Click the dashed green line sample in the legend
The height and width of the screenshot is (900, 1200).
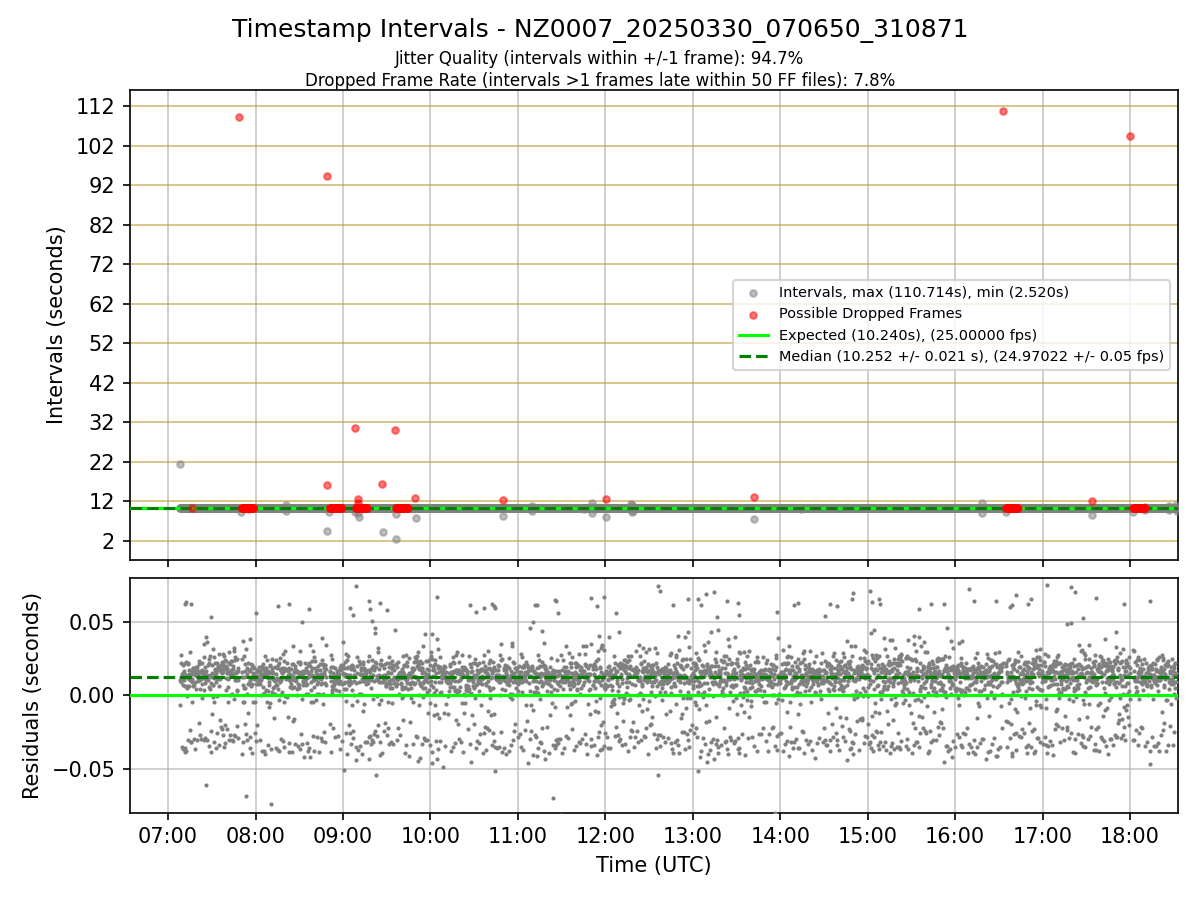pos(753,356)
